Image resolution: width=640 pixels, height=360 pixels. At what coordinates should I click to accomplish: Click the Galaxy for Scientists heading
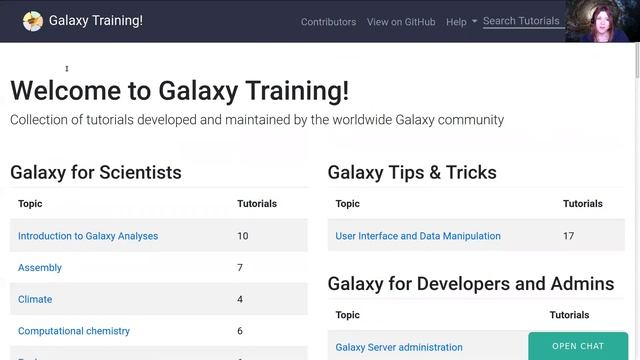(x=96, y=172)
